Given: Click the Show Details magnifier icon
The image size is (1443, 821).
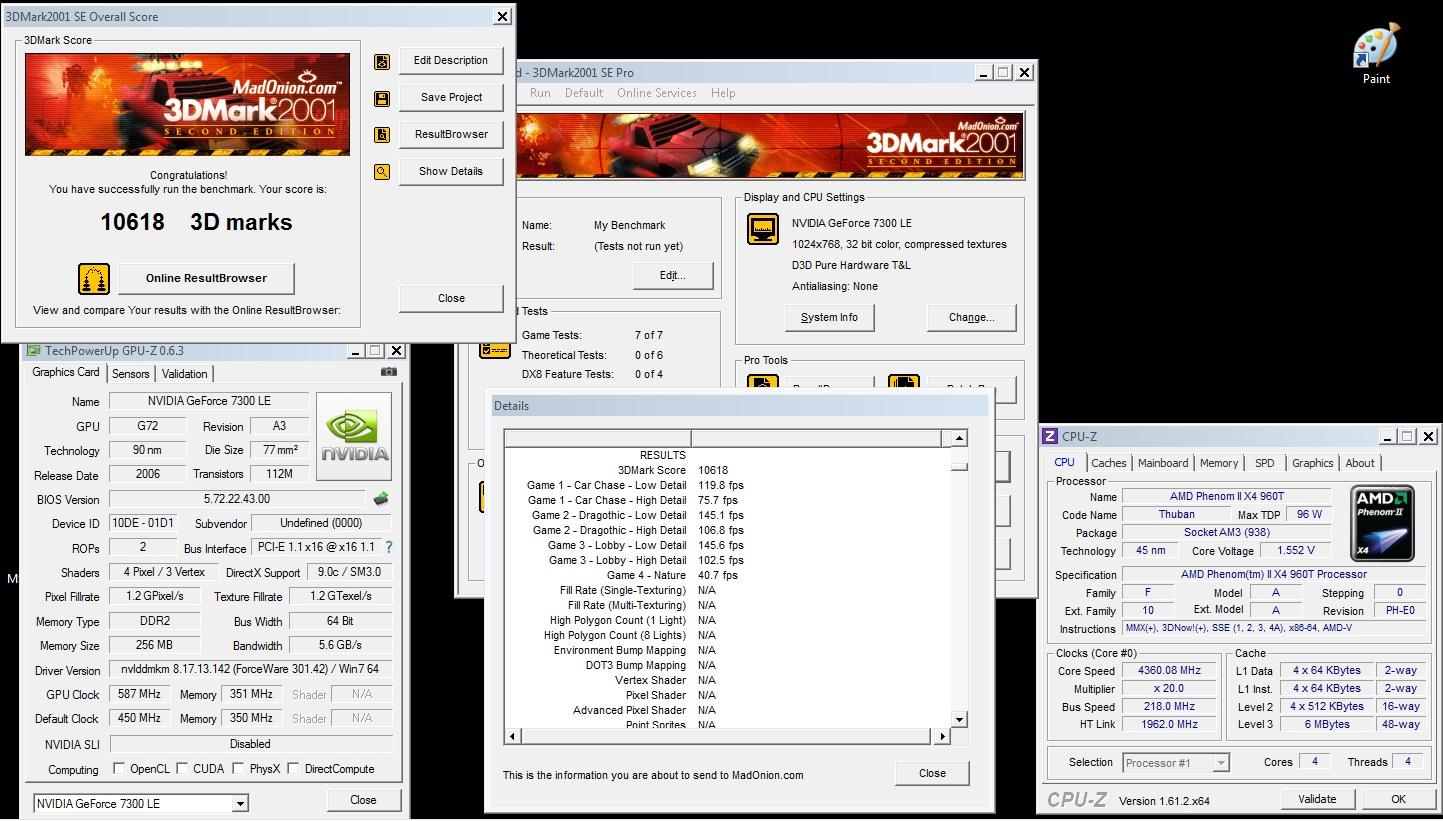Looking at the screenshot, I should [382, 172].
